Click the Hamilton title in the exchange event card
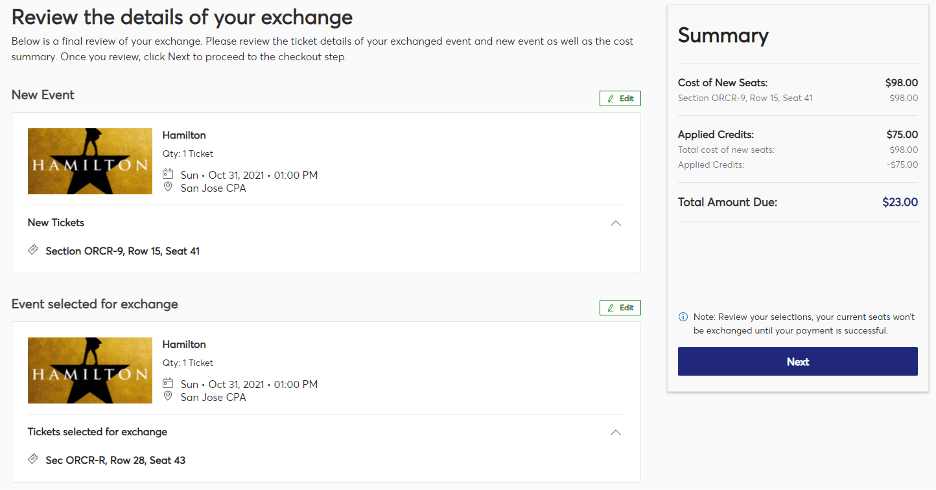 (184, 344)
